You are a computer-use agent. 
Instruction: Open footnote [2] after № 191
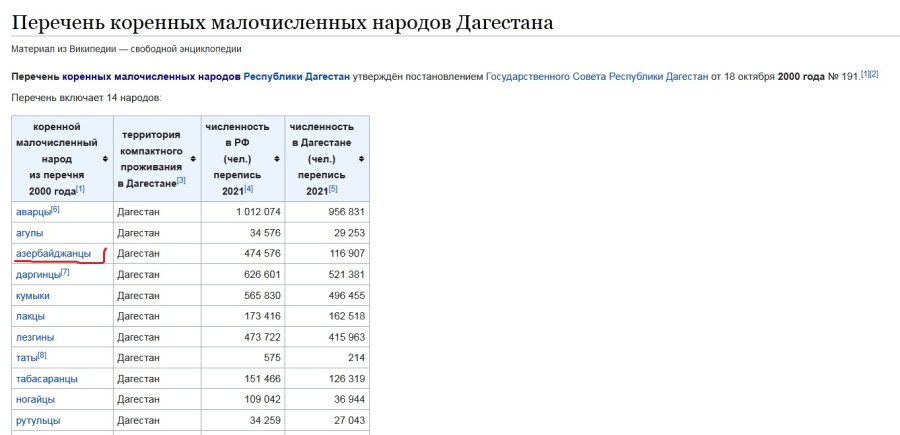point(874,74)
